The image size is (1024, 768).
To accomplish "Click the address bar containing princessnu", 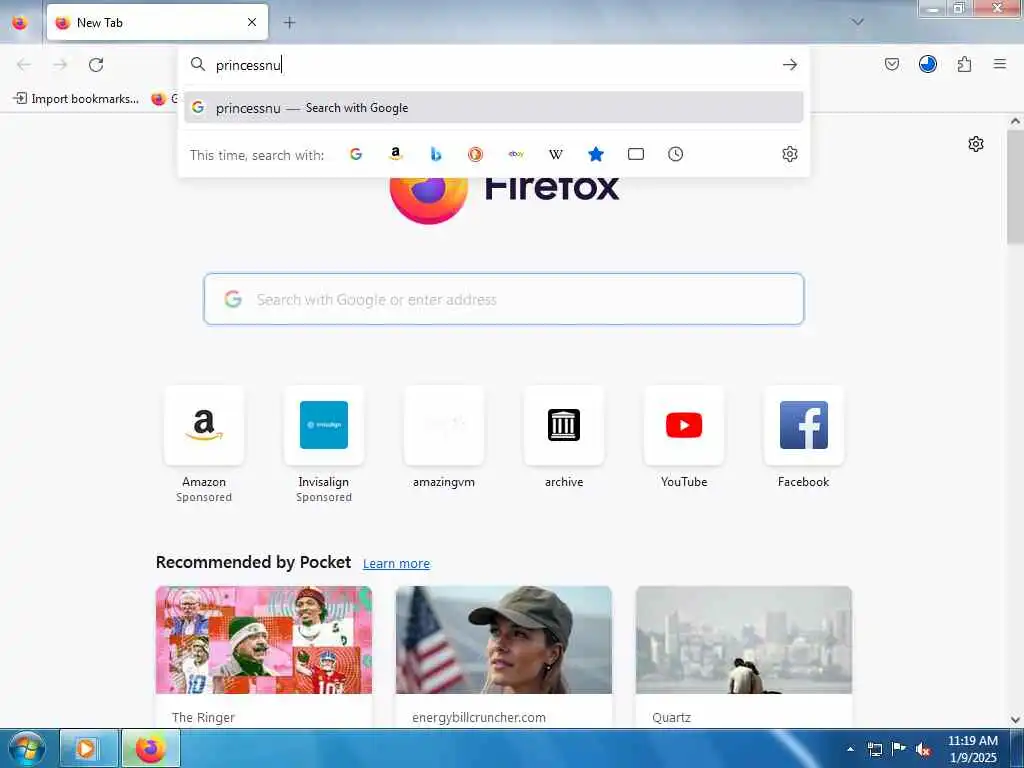I will pyautogui.click(x=493, y=65).
